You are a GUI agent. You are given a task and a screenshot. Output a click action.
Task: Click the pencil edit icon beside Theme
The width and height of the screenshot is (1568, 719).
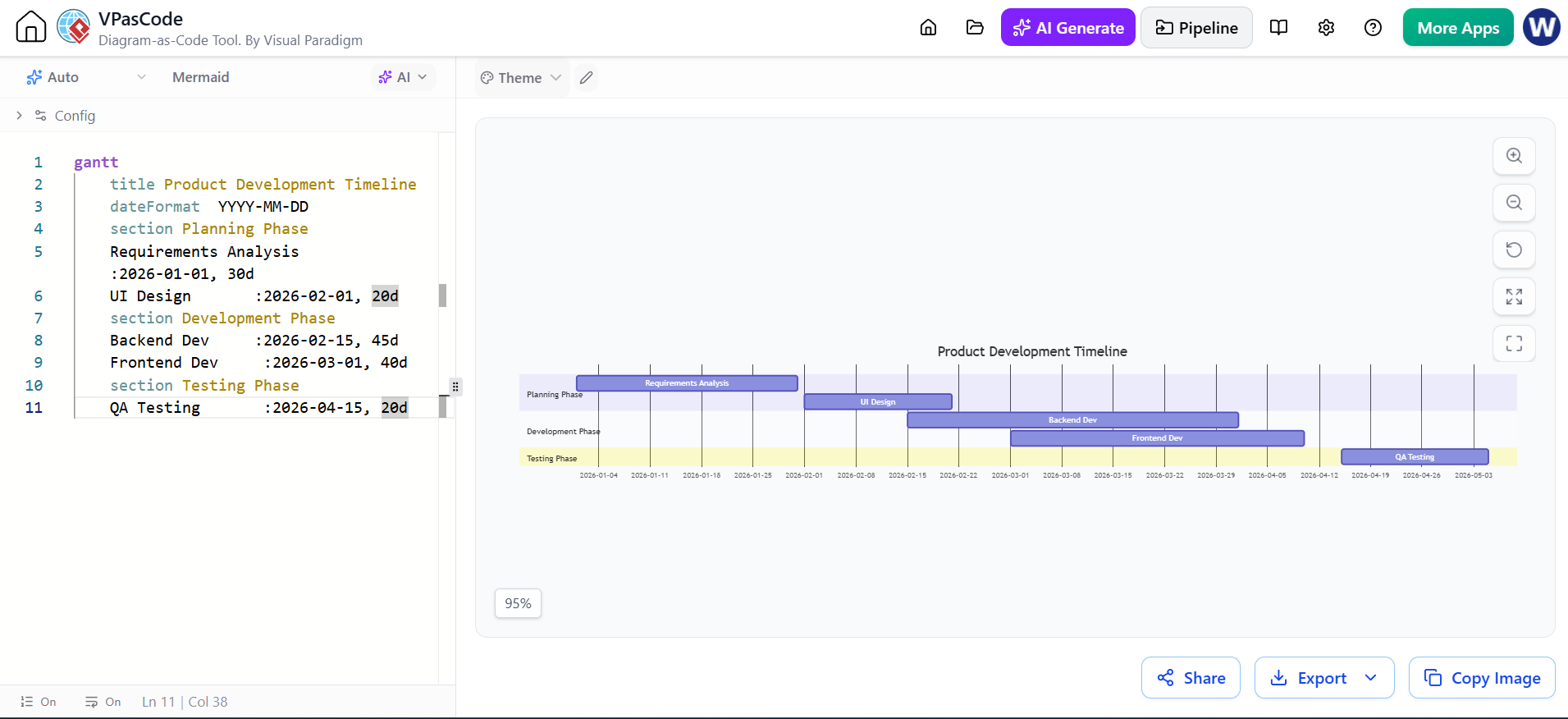(x=586, y=78)
